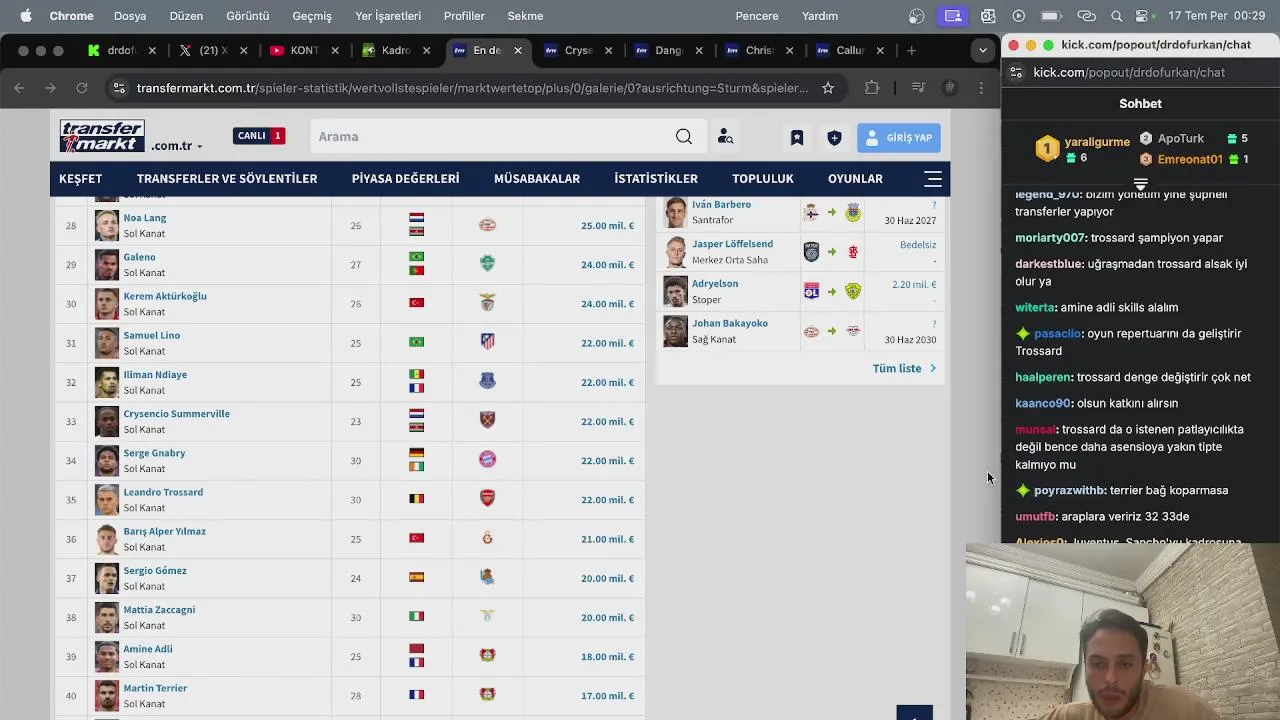Click Emreonat01 in chat leaderboard

click(x=1190, y=159)
